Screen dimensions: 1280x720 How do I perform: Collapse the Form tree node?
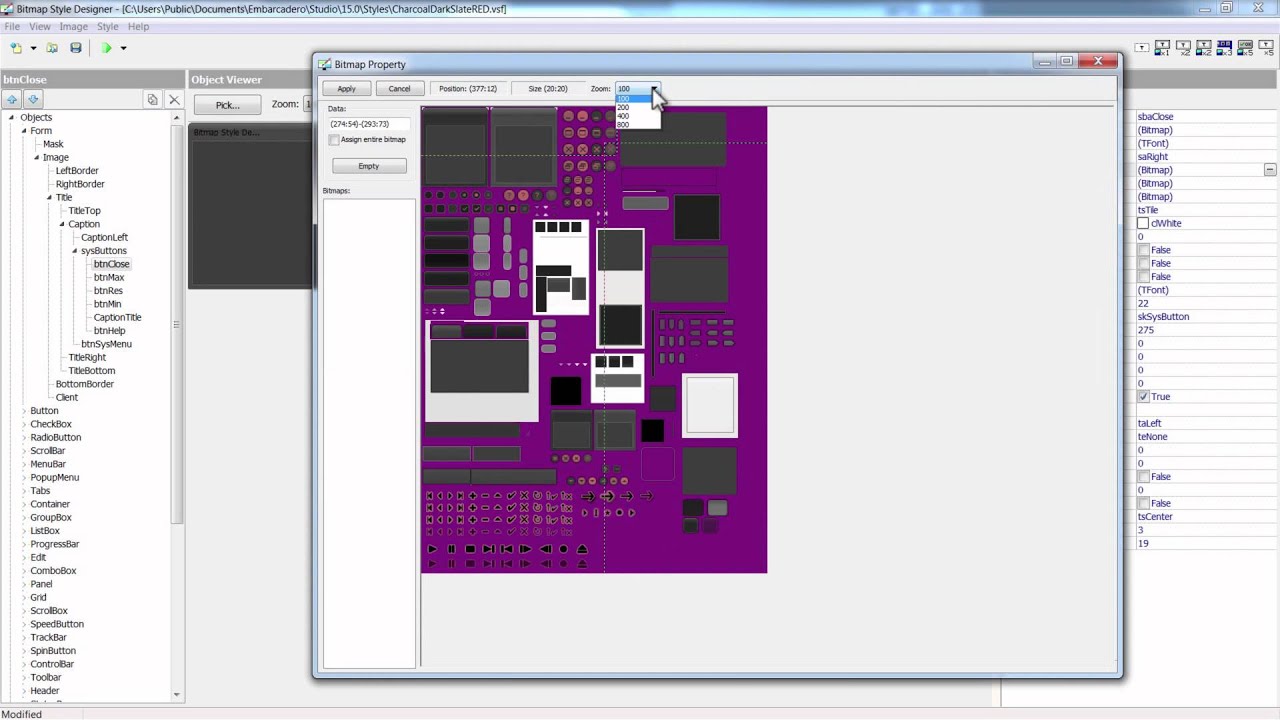coord(24,131)
